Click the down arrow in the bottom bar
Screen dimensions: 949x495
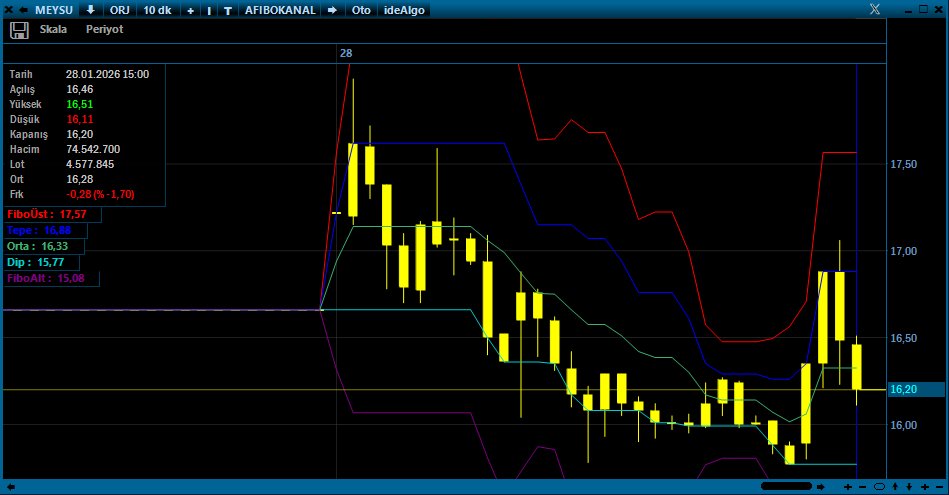click(x=909, y=487)
